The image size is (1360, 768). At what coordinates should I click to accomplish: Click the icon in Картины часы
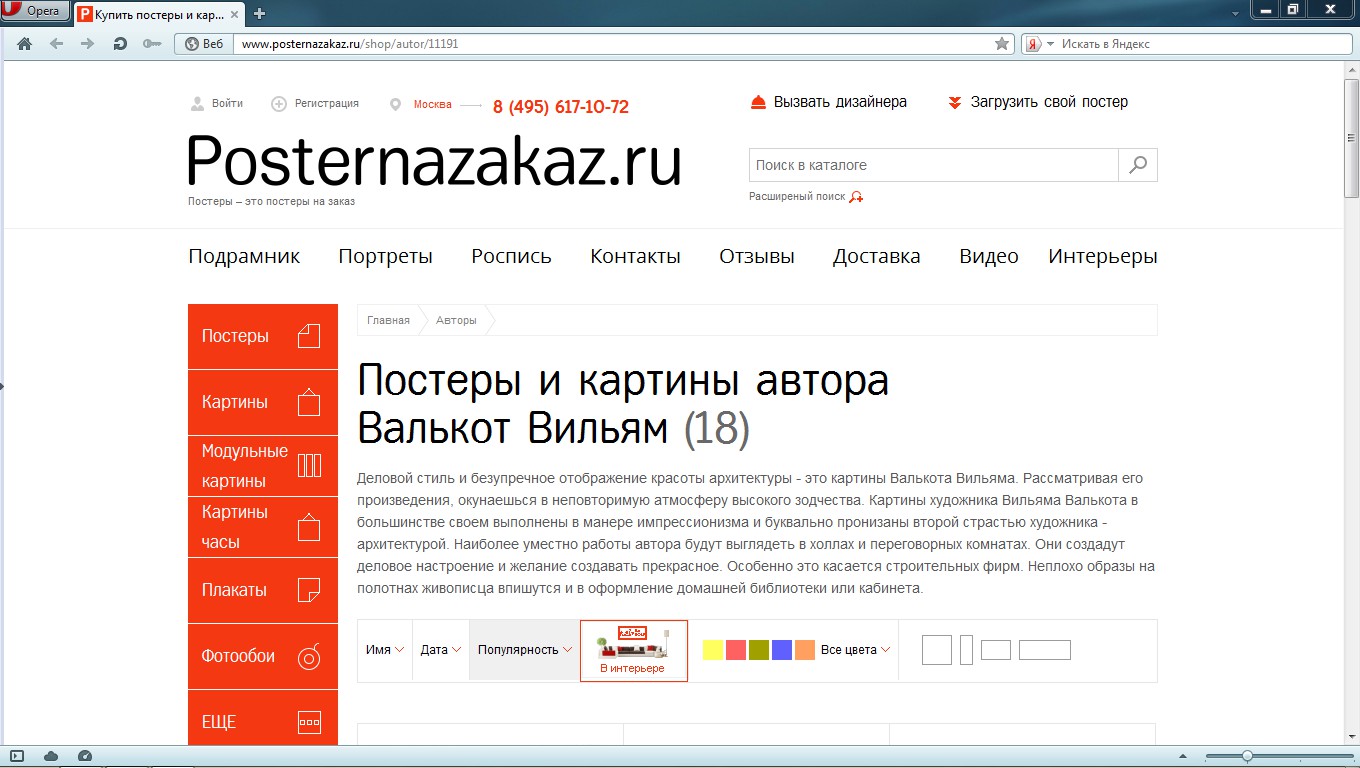pos(309,526)
